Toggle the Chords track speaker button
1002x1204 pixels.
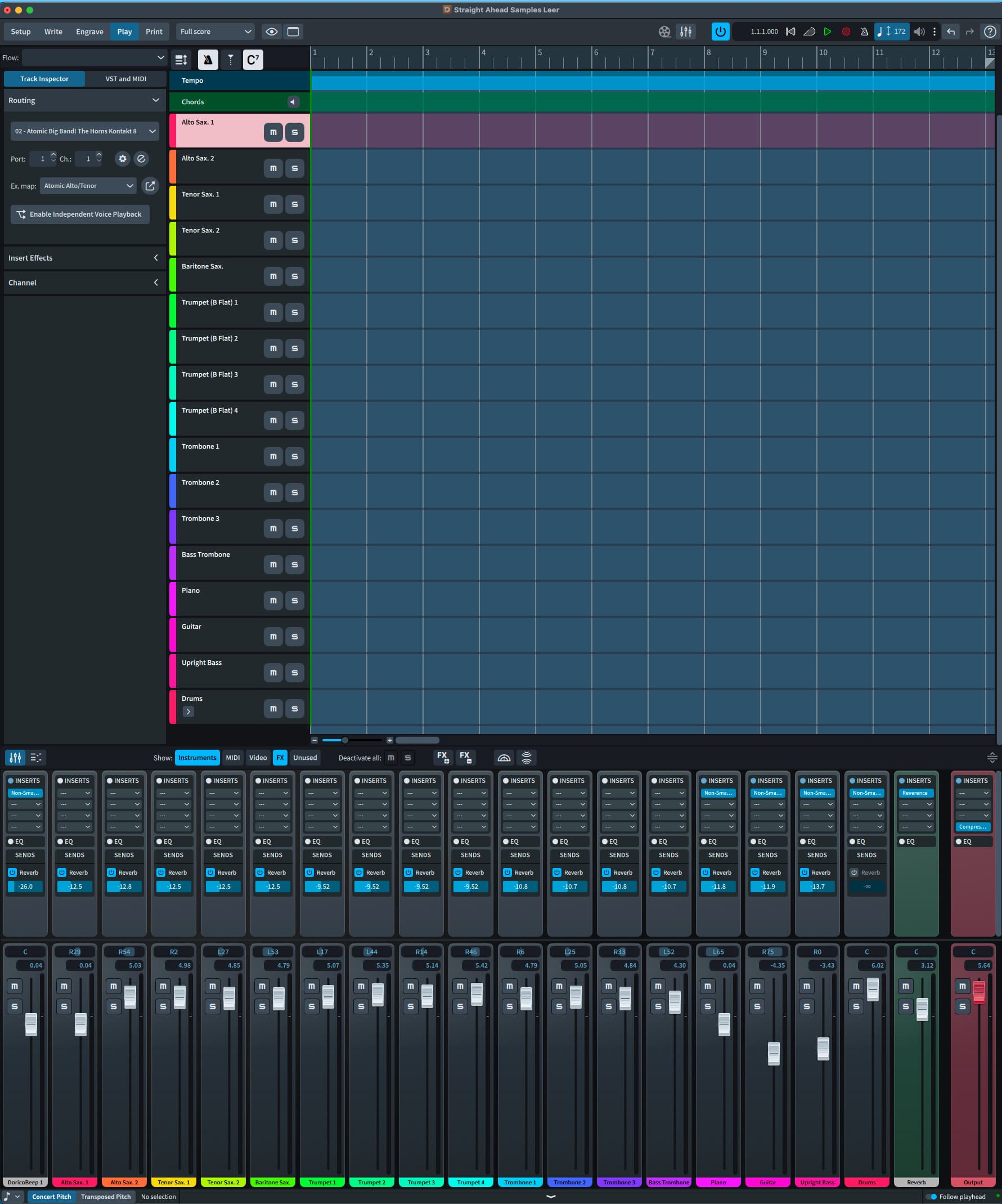(x=293, y=102)
